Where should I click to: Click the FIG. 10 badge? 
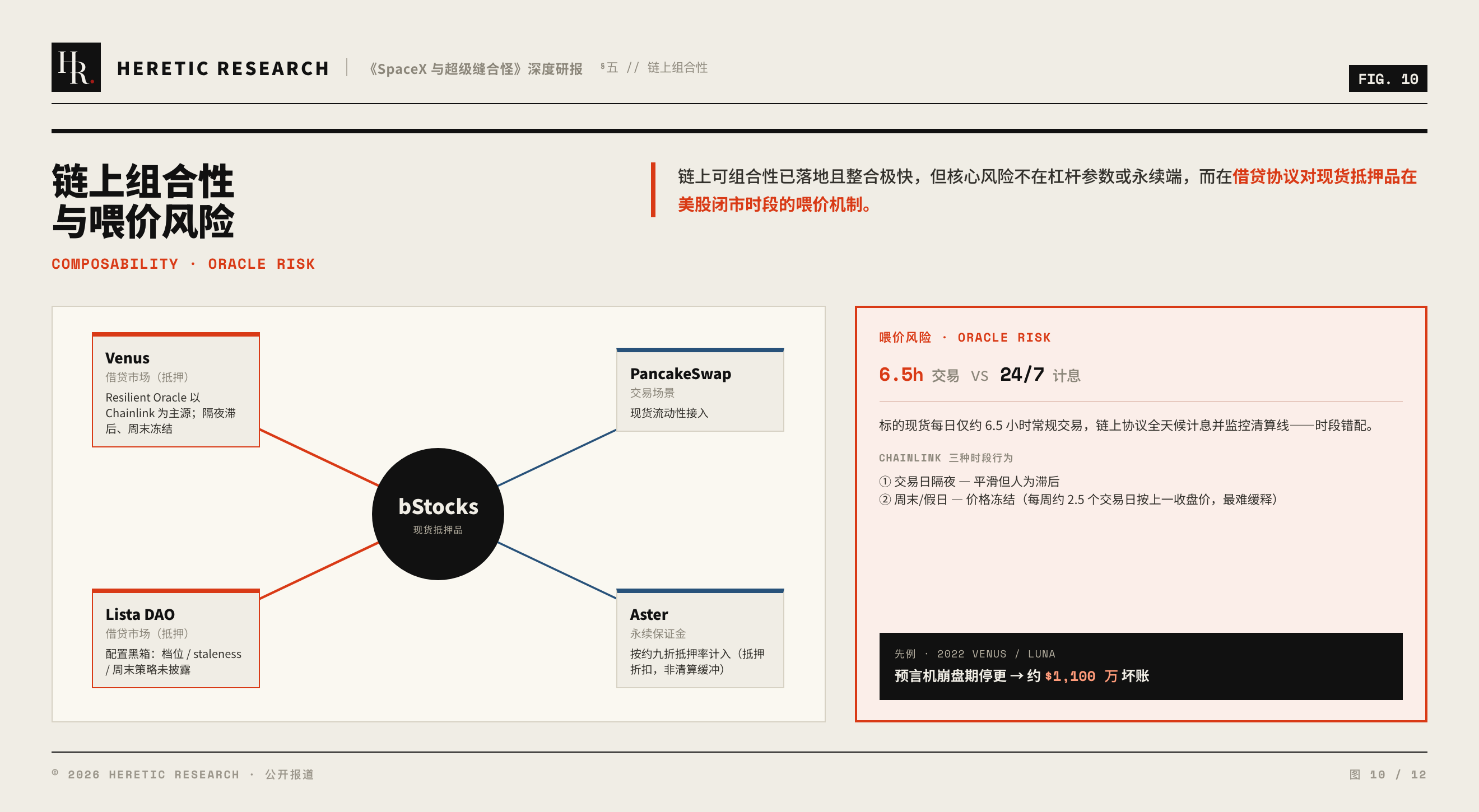point(1387,78)
